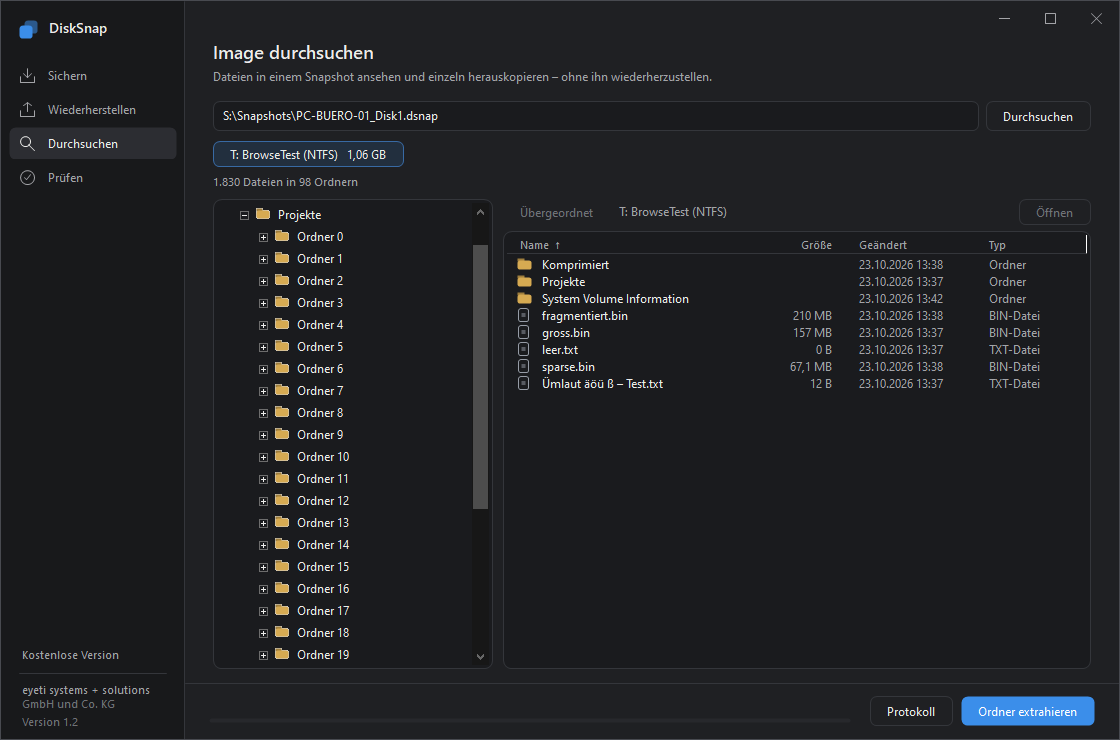The height and width of the screenshot is (740, 1120).
Task: Click the file icon of sparse.bin
Action: pyautogui.click(x=524, y=366)
